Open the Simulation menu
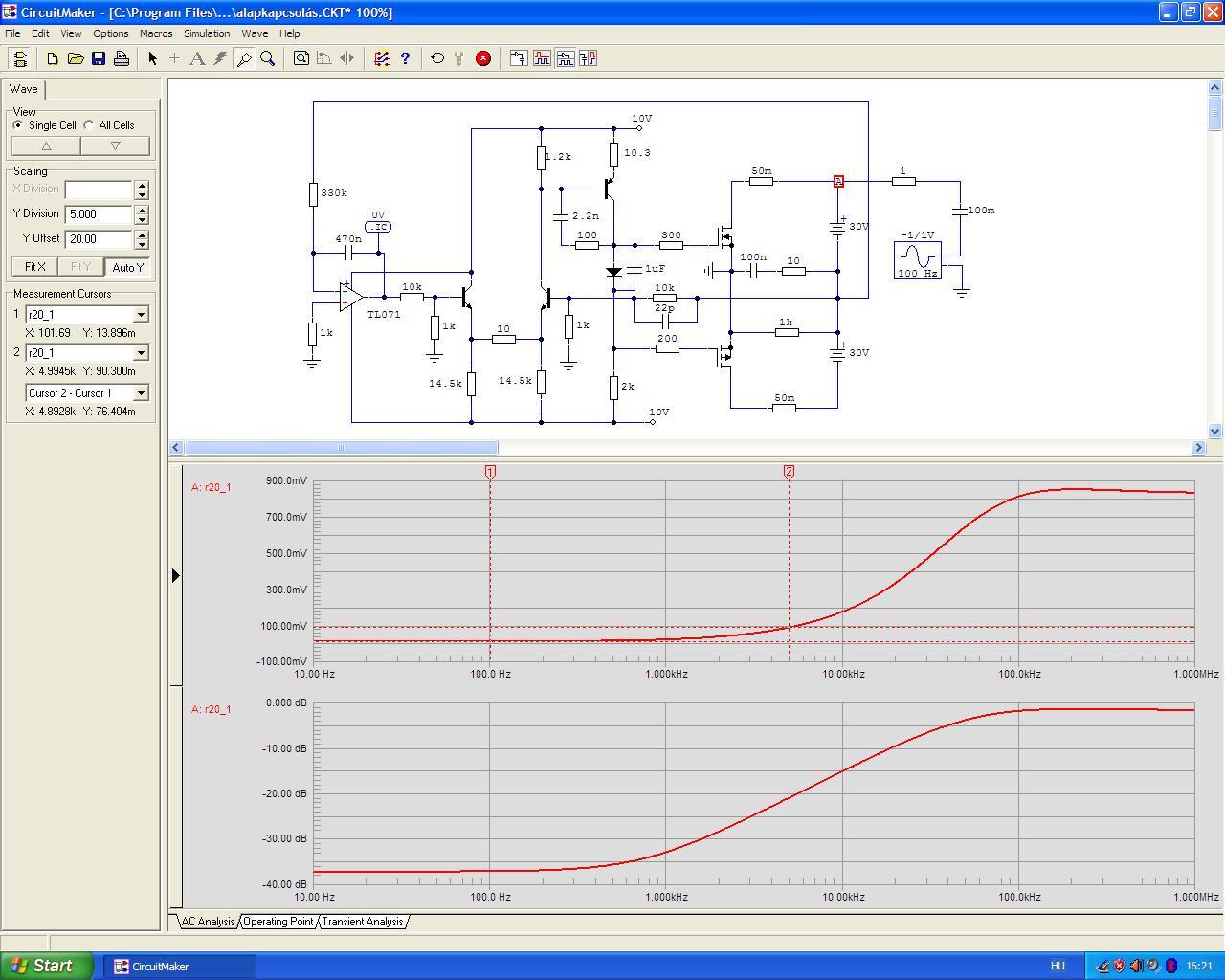The height and width of the screenshot is (980, 1225). tap(207, 33)
